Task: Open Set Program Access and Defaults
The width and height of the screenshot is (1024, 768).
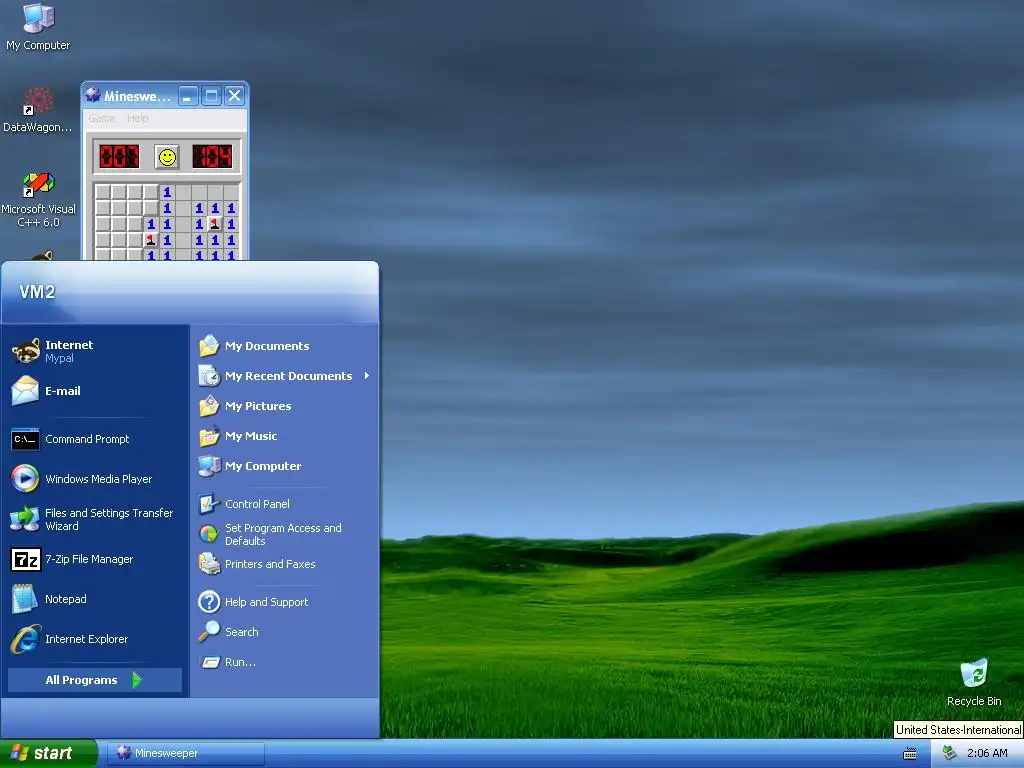Action: (284, 534)
